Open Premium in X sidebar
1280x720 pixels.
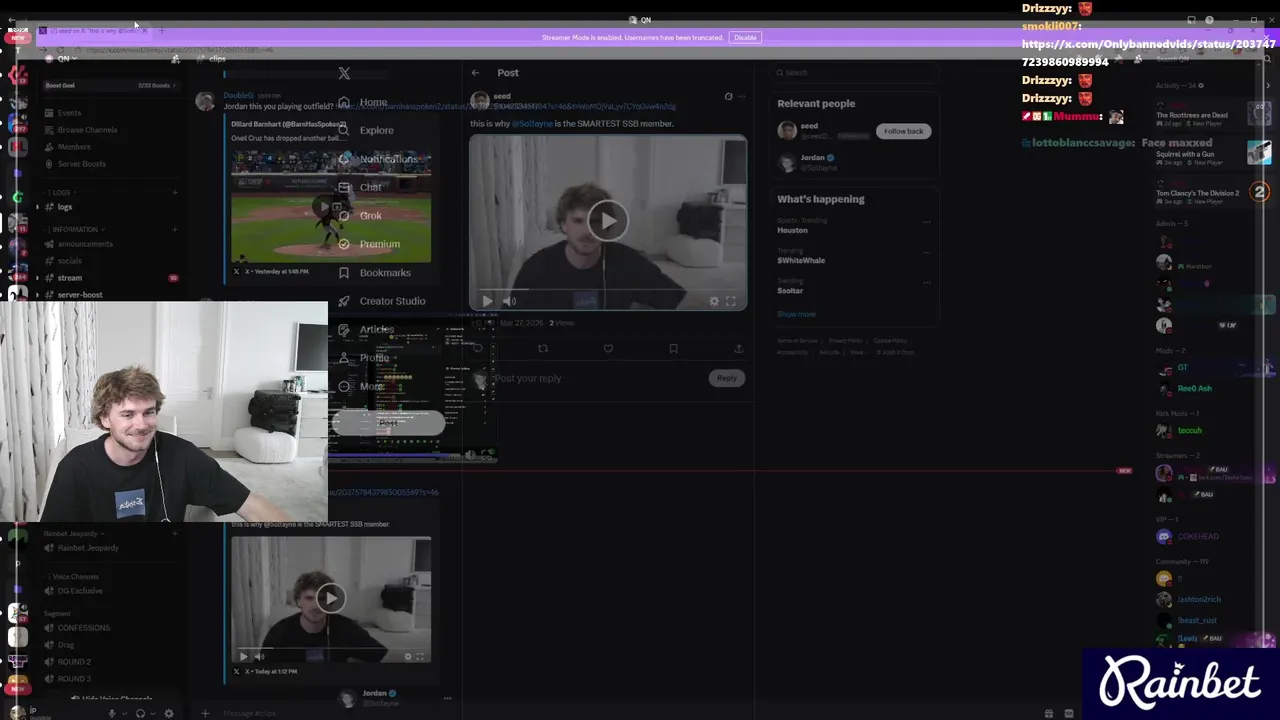369,244
